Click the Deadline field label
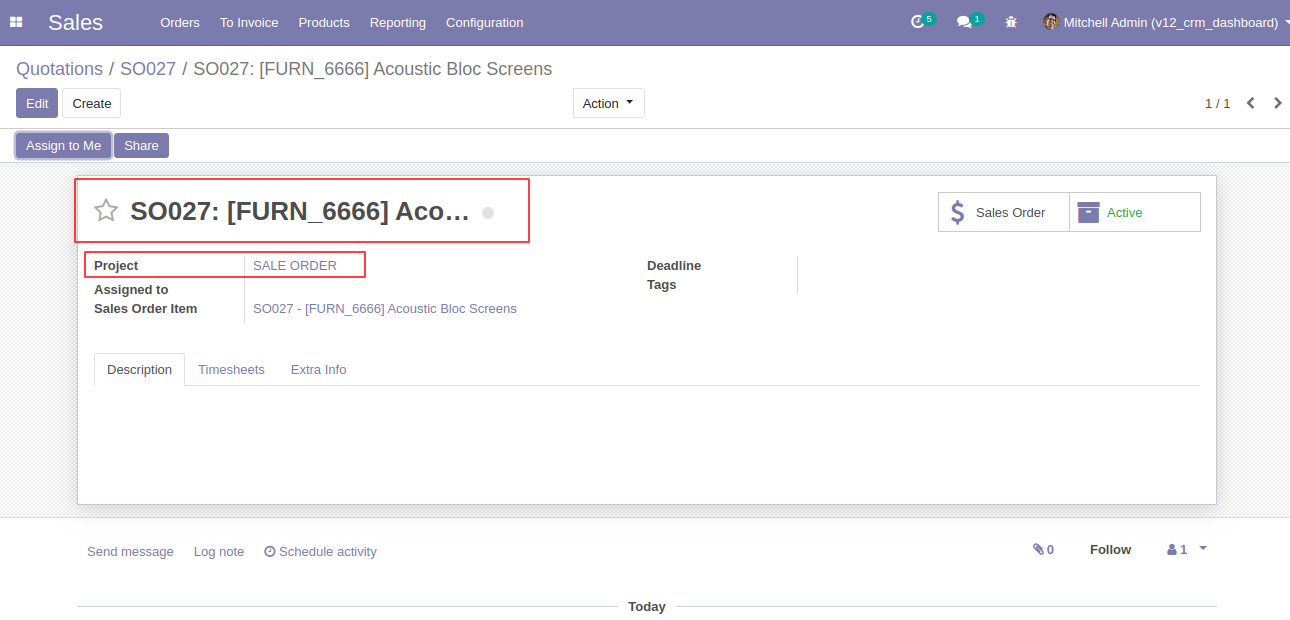This screenshot has height=620, width=1290. pos(674,265)
